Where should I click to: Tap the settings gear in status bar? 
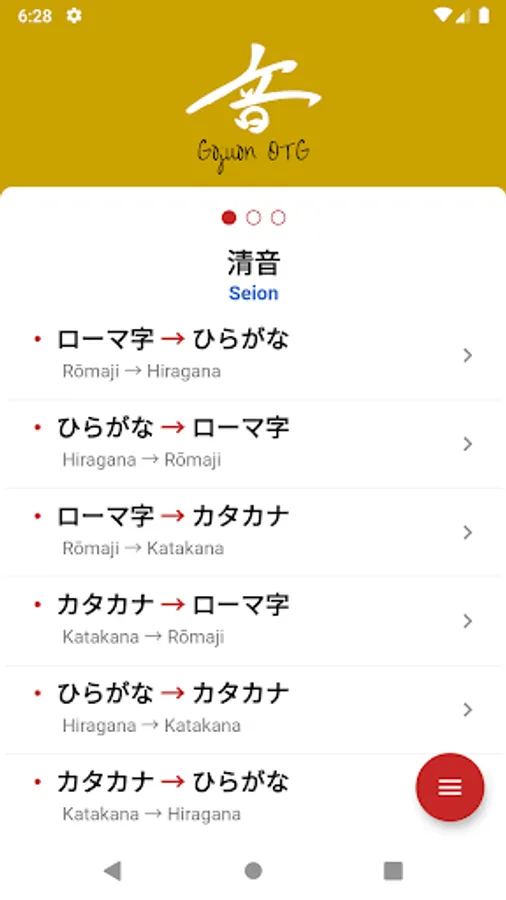coord(73,15)
